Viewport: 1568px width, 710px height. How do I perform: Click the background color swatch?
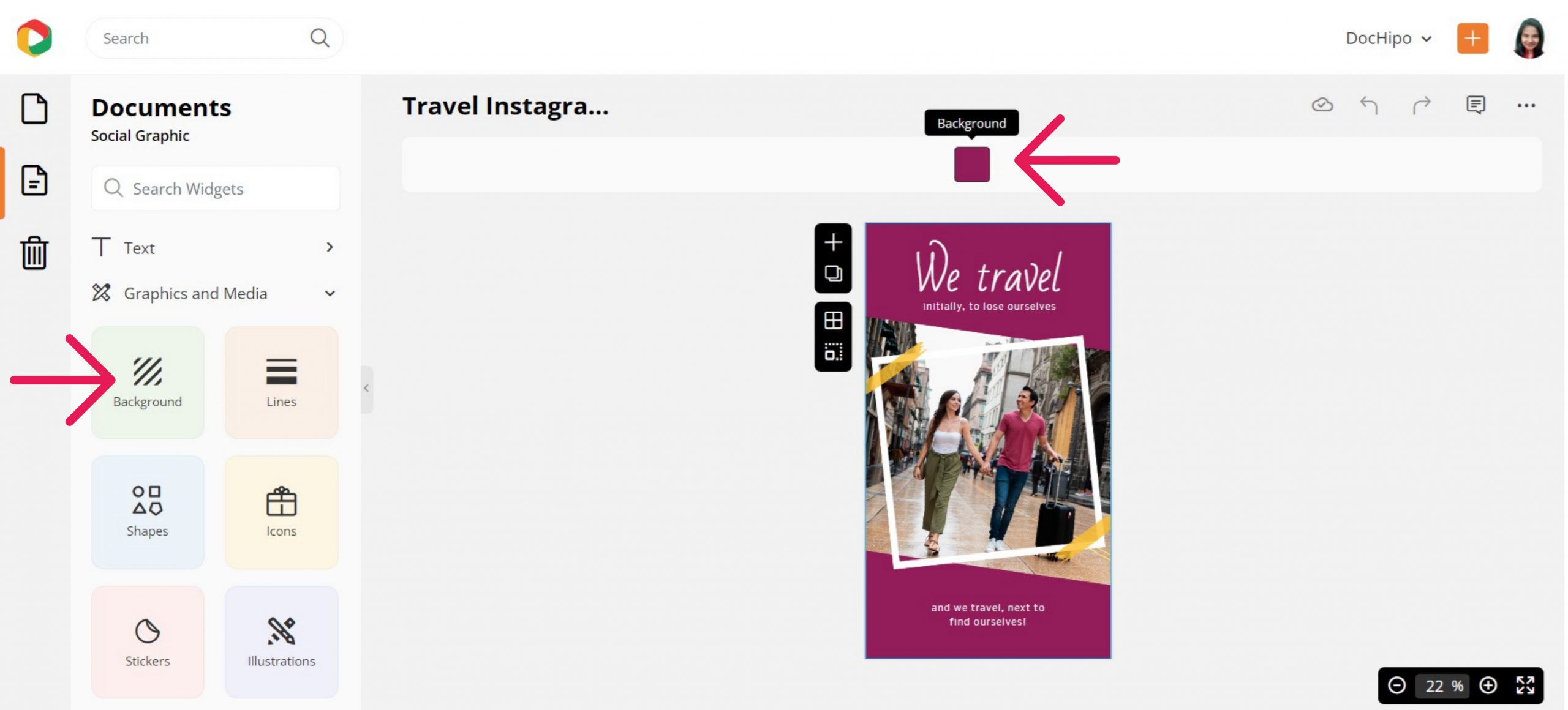coord(971,164)
